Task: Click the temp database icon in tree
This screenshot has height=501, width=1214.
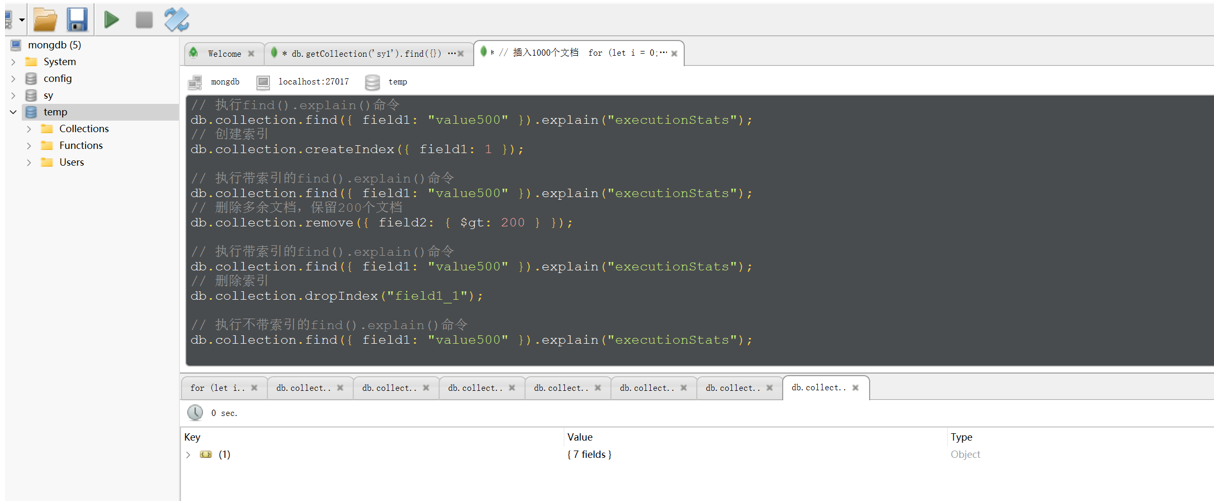Action: [31, 112]
